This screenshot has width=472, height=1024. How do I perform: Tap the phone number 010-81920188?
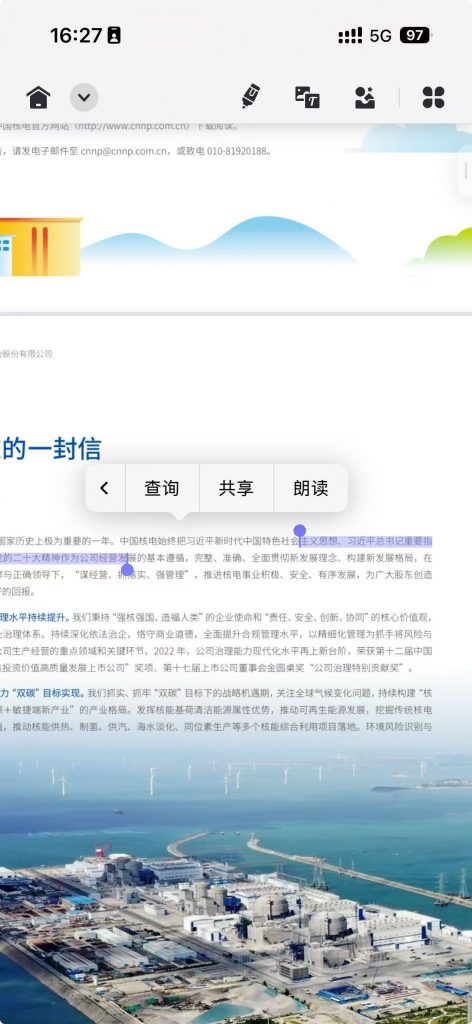coord(238,151)
